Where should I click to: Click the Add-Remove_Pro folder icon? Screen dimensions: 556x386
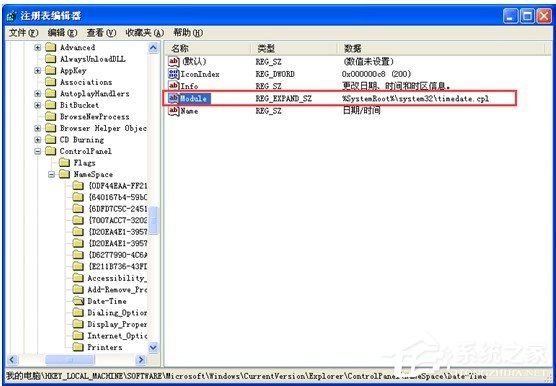click(x=78, y=290)
